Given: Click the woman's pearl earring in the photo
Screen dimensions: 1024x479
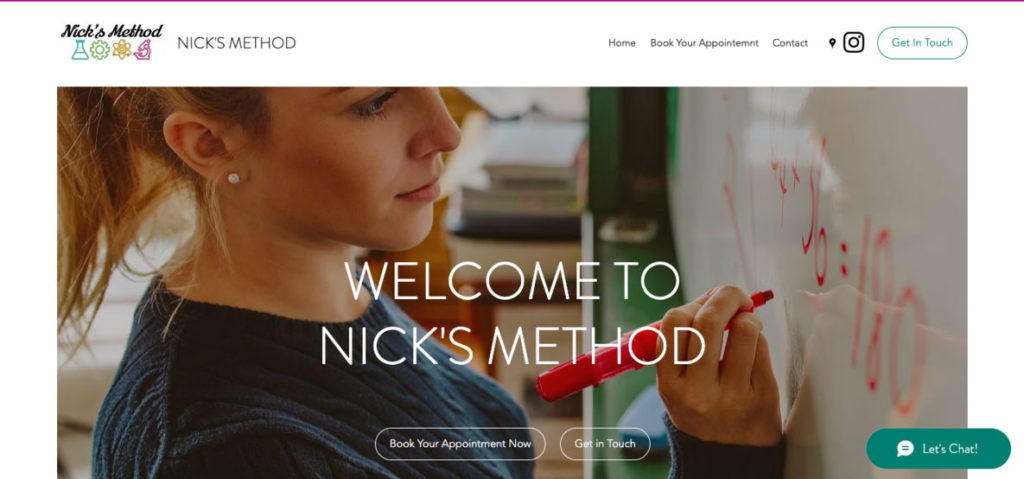Looking at the screenshot, I should (233, 178).
